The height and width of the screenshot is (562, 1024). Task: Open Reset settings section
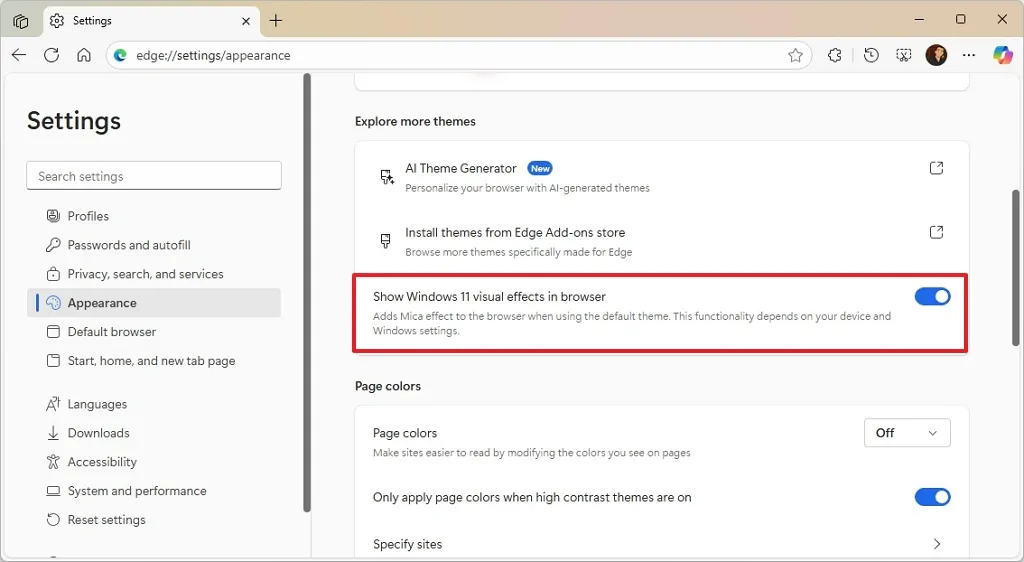coord(154,520)
